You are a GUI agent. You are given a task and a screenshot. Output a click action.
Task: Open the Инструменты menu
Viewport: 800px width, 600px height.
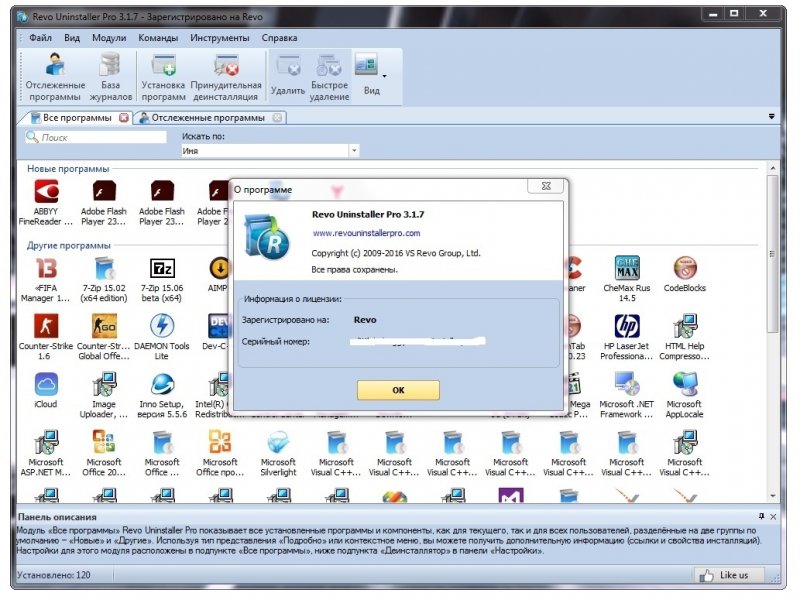coord(220,38)
